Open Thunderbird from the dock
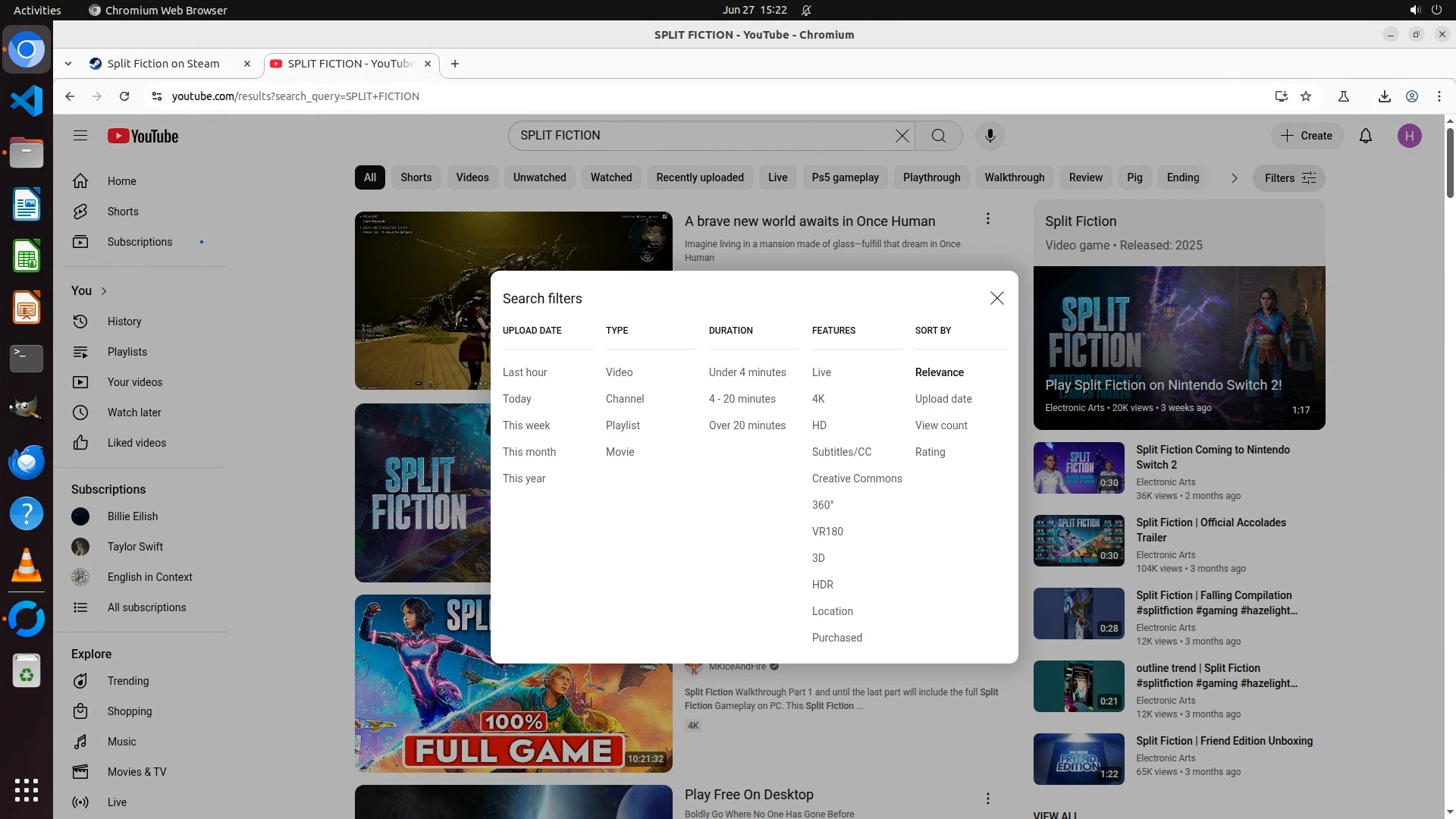This screenshot has height=819, width=1456. pos(27,462)
